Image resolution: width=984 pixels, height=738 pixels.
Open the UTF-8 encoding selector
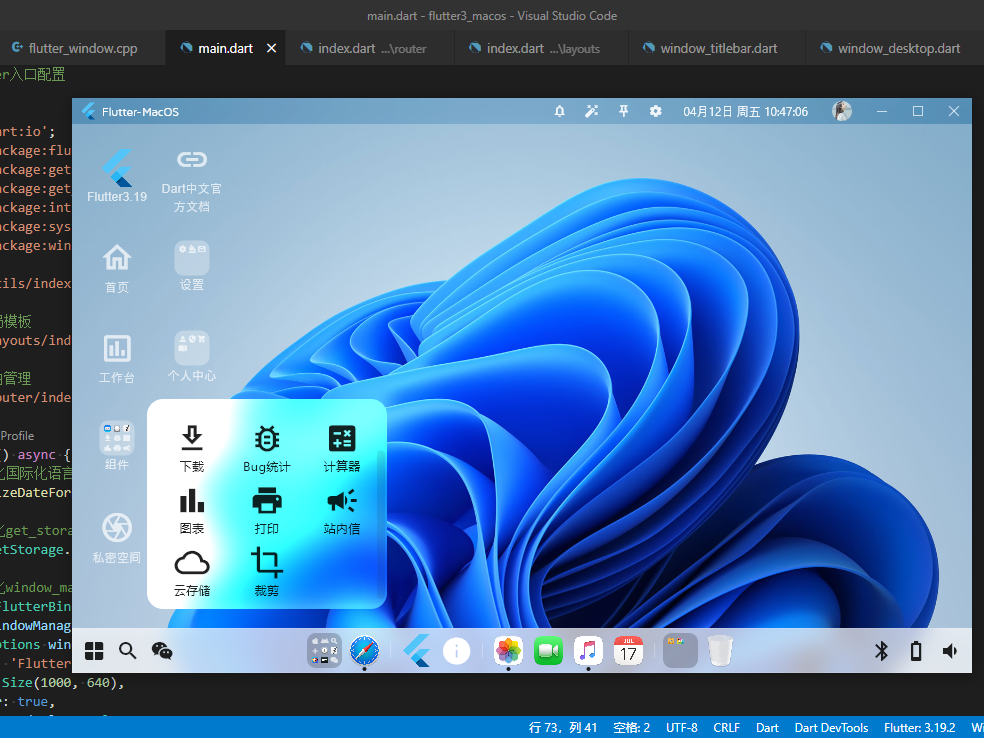tap(681, 727)
